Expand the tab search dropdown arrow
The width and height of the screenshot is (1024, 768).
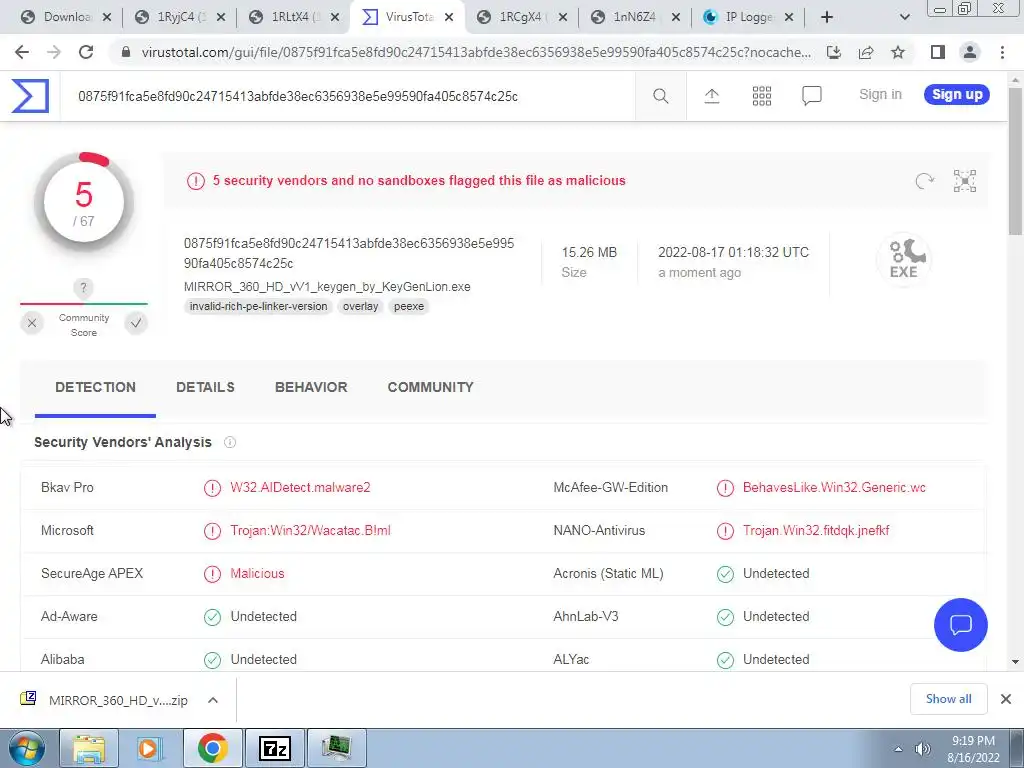point(904,17)
